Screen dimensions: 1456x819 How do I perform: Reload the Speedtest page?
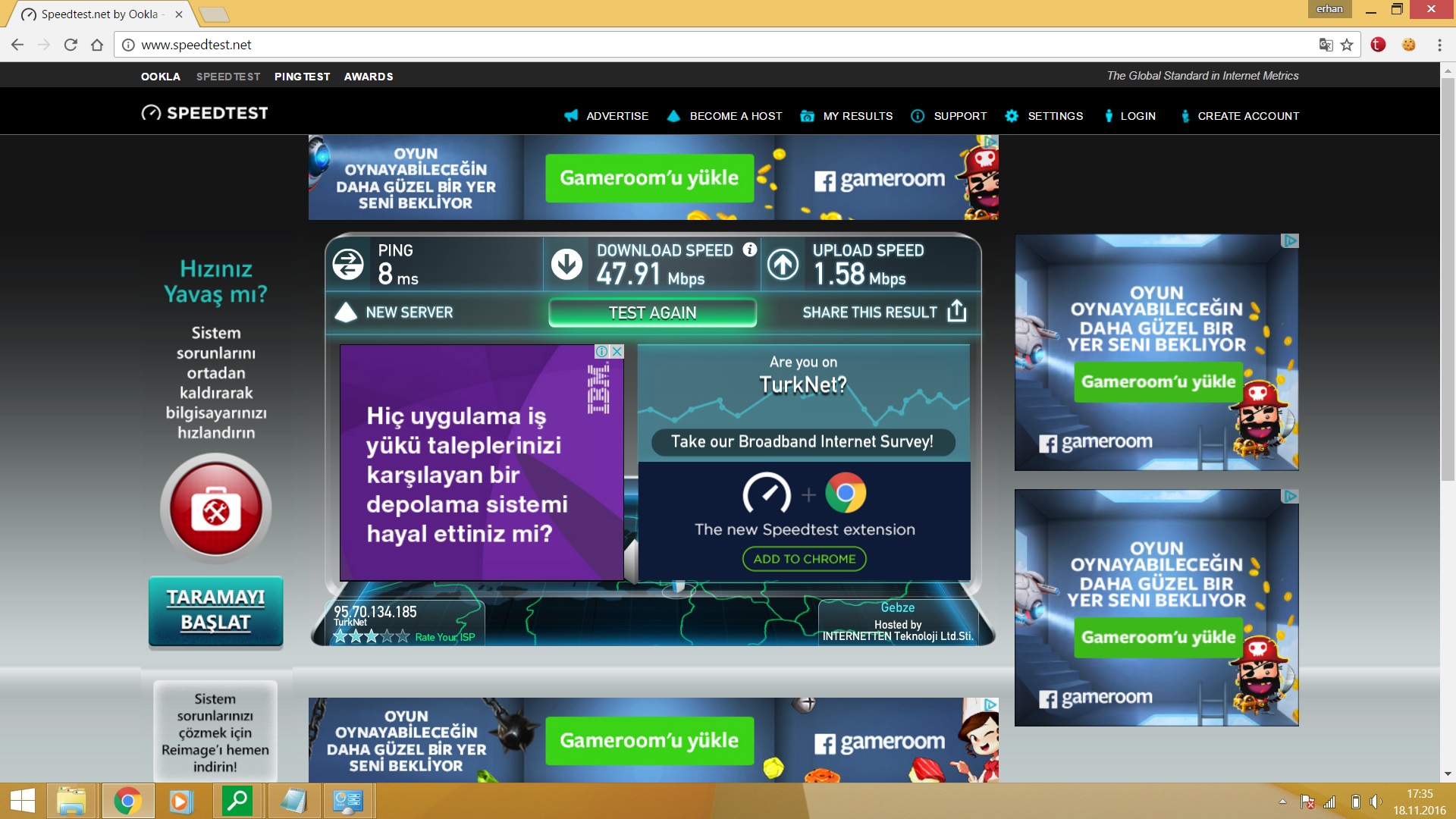(x=71, y=45)
